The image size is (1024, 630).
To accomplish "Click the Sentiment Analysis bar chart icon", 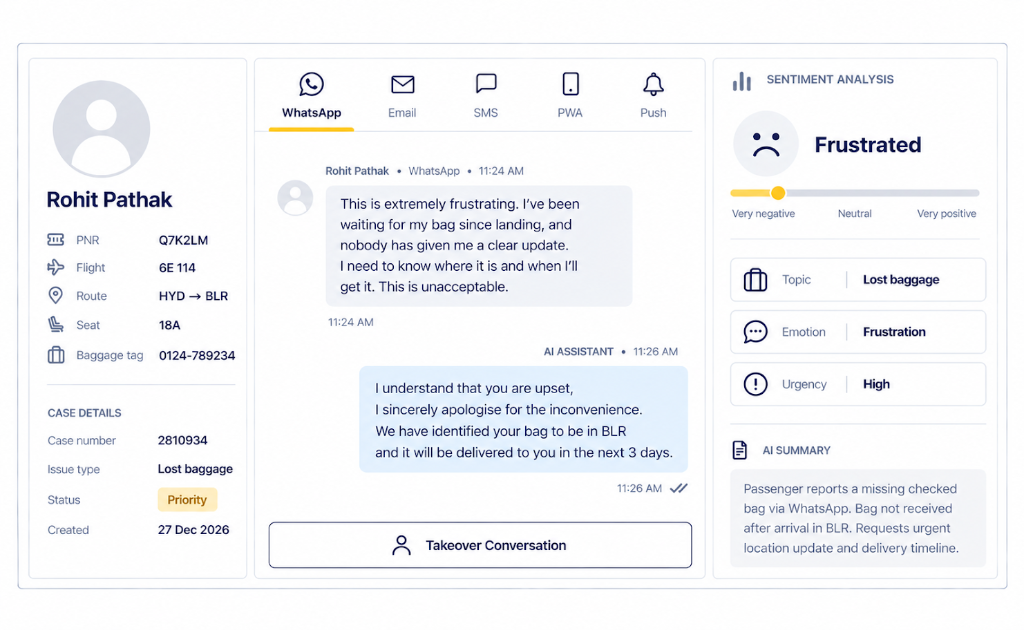I will point(741,81).
